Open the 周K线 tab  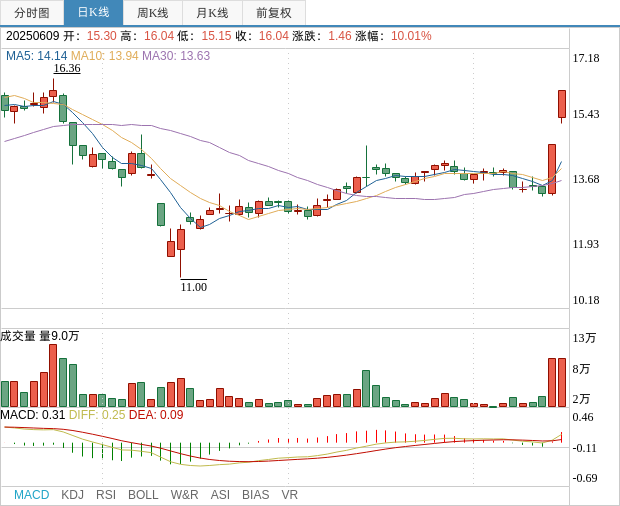pyautogui.click(x=153, y=13)
